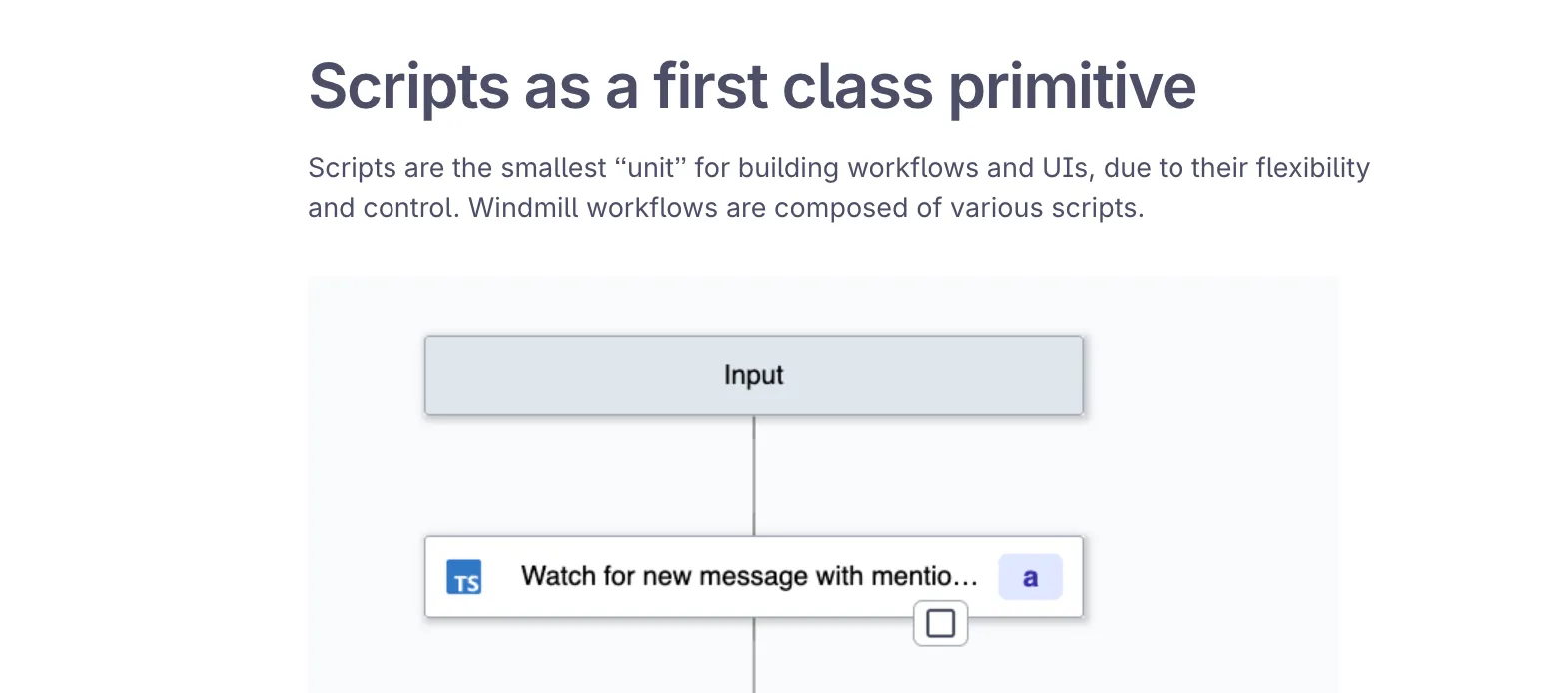Enable the square checkbox under the workflow step
This screenshot has width=1568, height=693.
939,622
